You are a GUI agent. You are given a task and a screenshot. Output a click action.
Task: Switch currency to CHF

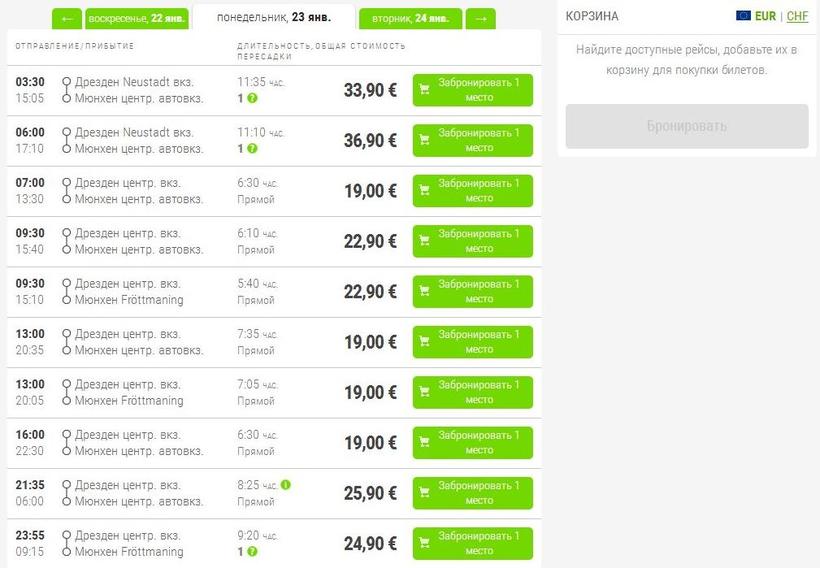797,16
